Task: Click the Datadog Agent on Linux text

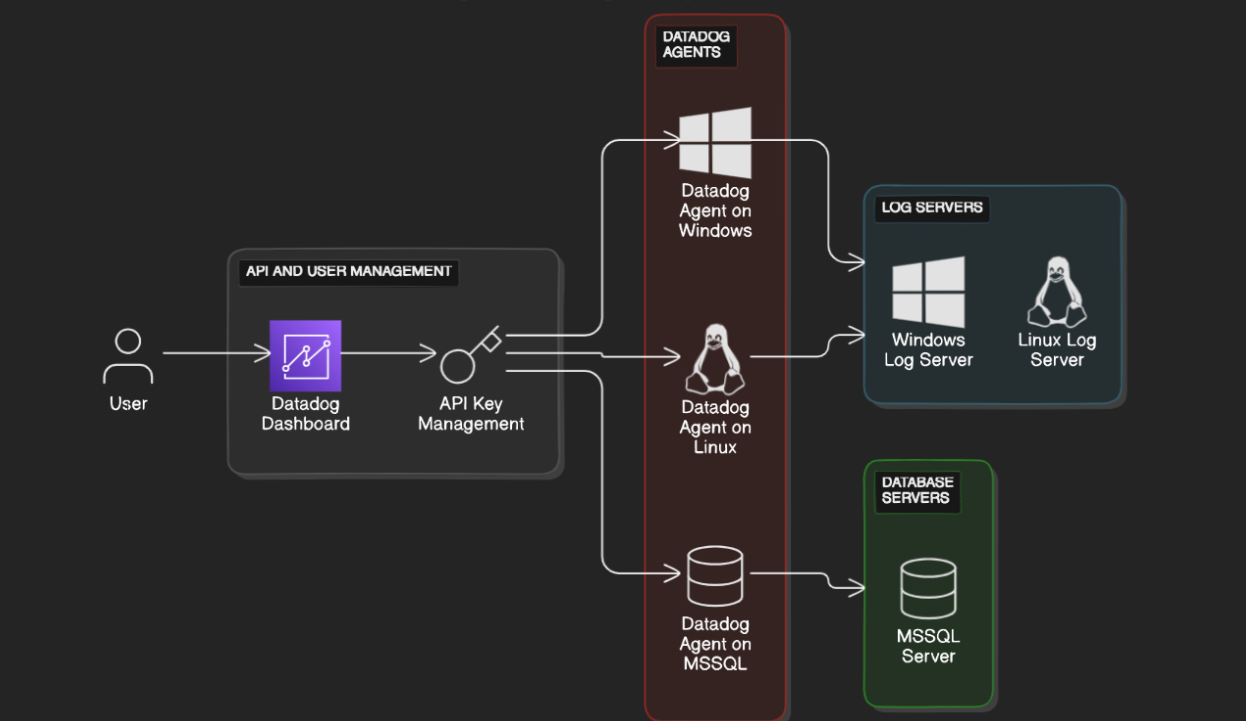Action: coord(715,427)
